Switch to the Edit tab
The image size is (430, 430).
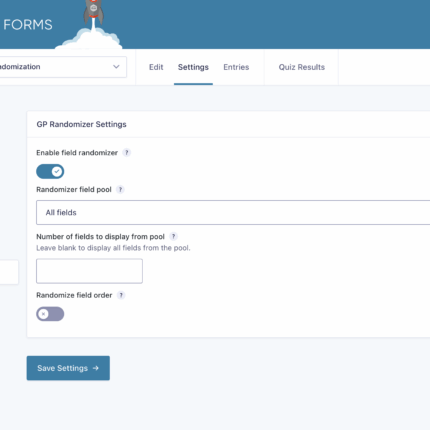point(156,67)
